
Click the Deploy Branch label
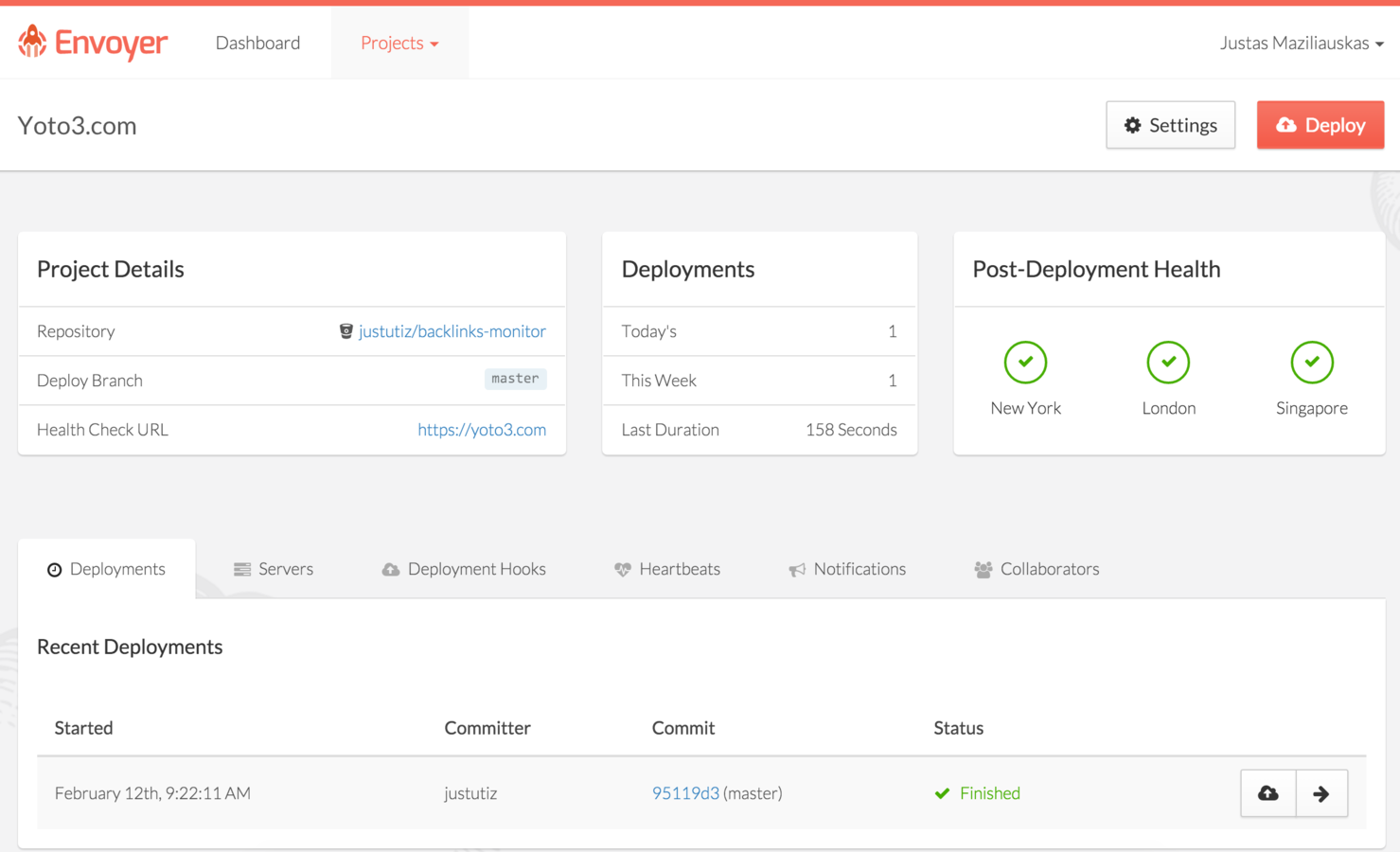click(x=90, y=381)
